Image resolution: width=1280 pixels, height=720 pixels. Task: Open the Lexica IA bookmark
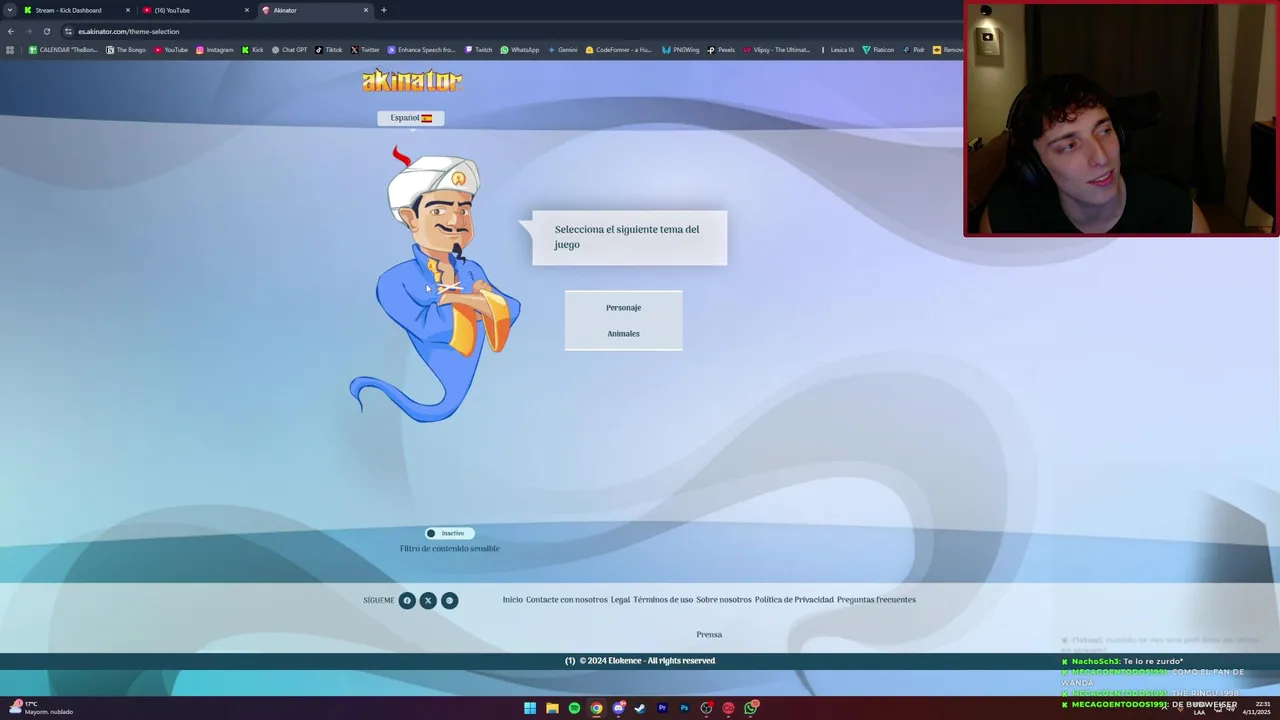click(836, 49)
